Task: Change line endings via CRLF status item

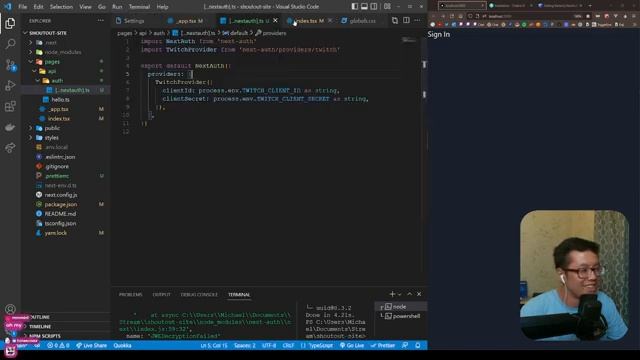Action: pos(288,345)
